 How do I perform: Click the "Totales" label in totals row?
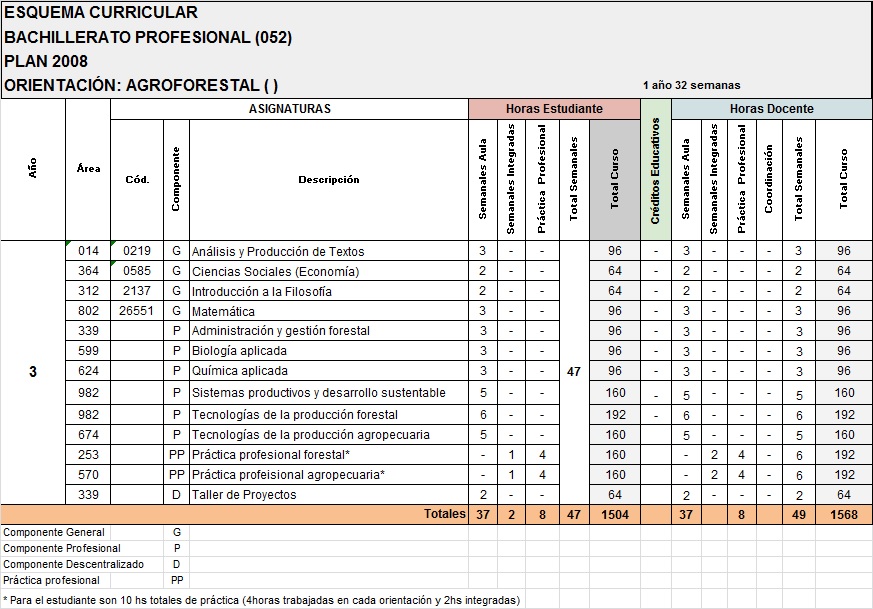coord(444,514)
